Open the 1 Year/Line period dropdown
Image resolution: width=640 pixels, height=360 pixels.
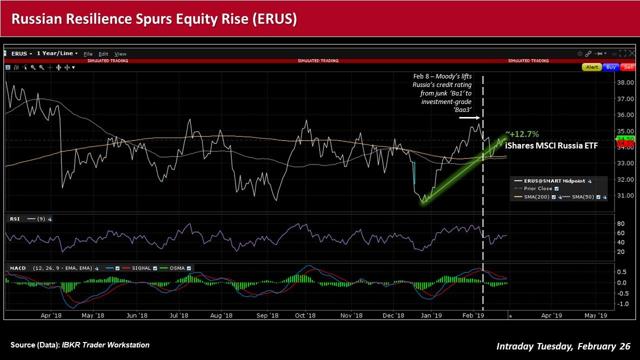click(x=57, y=53)
